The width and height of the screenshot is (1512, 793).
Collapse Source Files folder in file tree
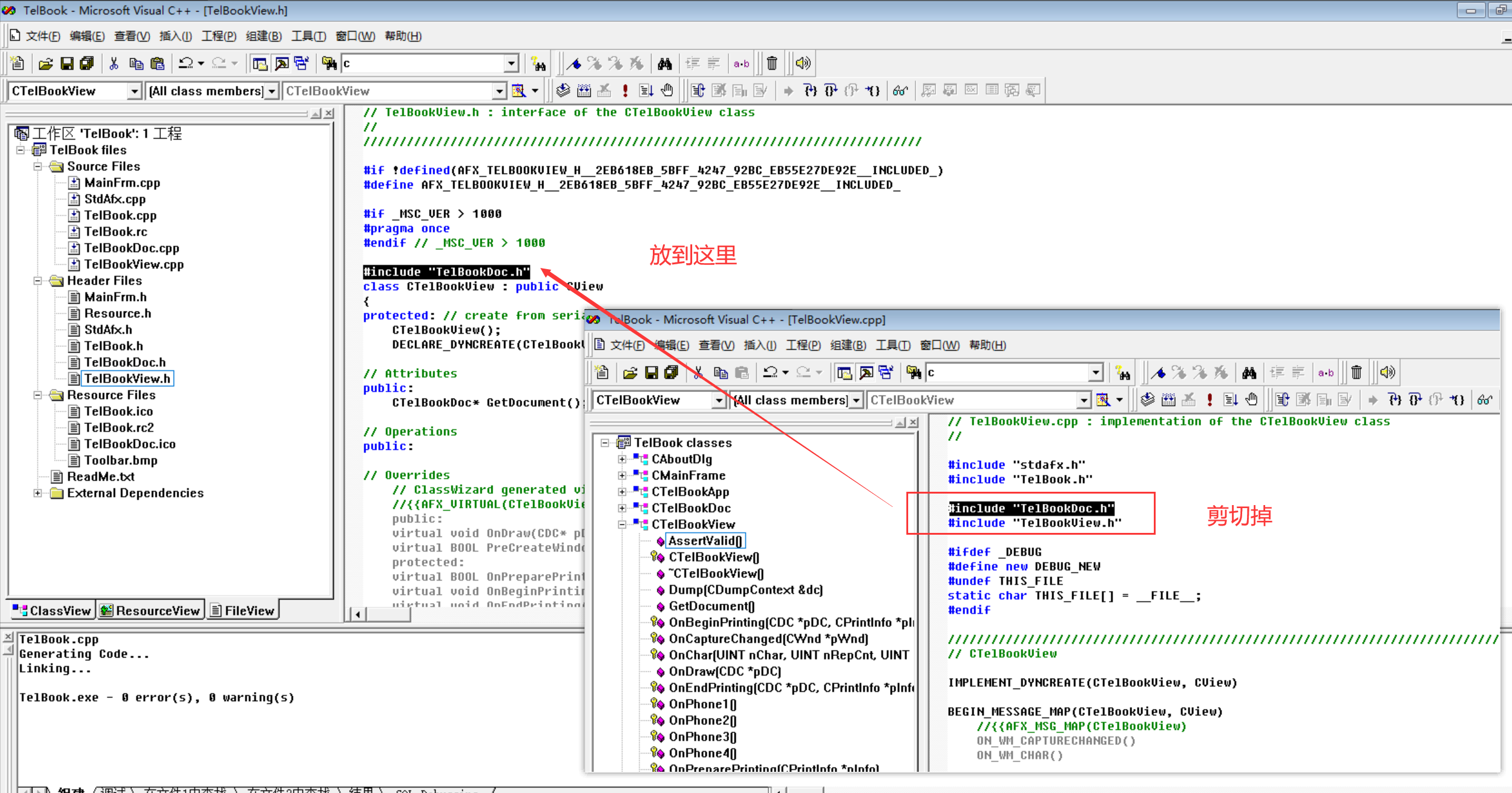[x=38, y=166]
